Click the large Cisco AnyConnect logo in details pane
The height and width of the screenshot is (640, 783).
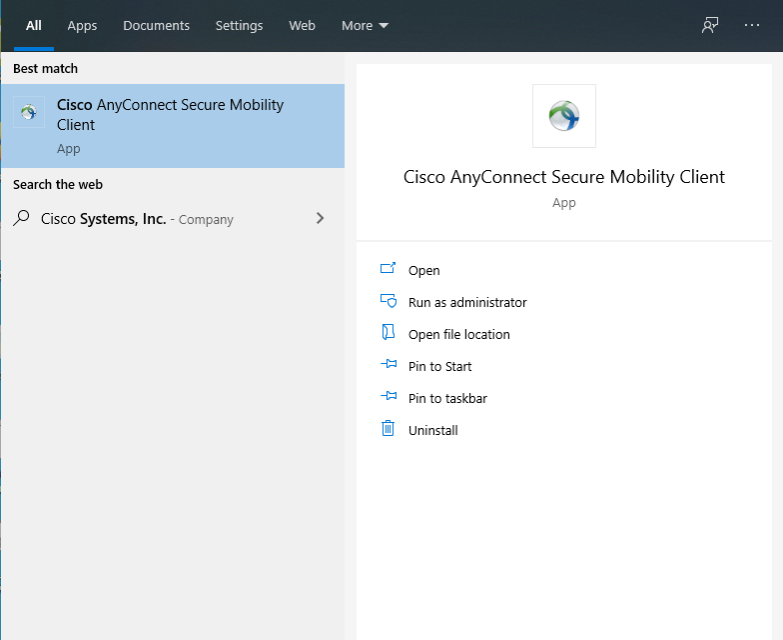point(564,116)
